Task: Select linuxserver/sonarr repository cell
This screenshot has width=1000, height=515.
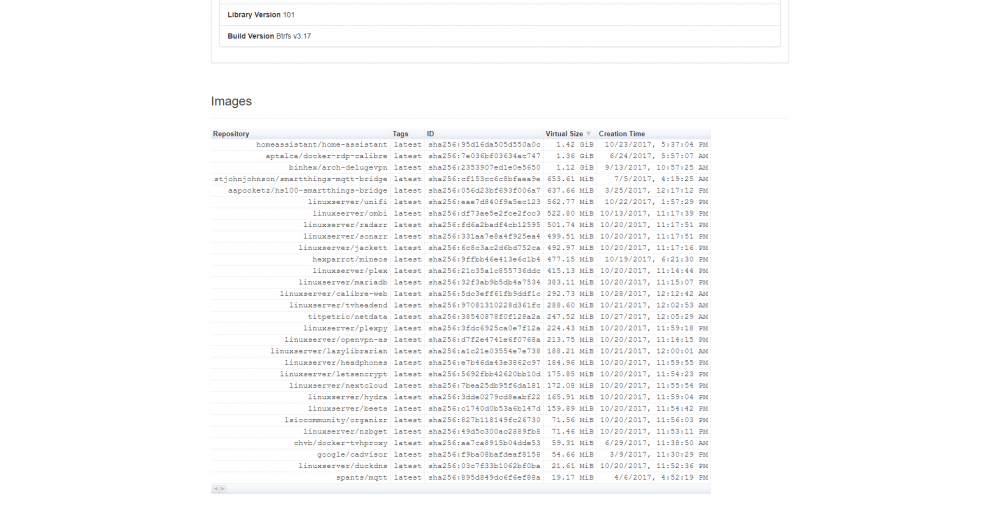Action: click(x=345, y=236)
